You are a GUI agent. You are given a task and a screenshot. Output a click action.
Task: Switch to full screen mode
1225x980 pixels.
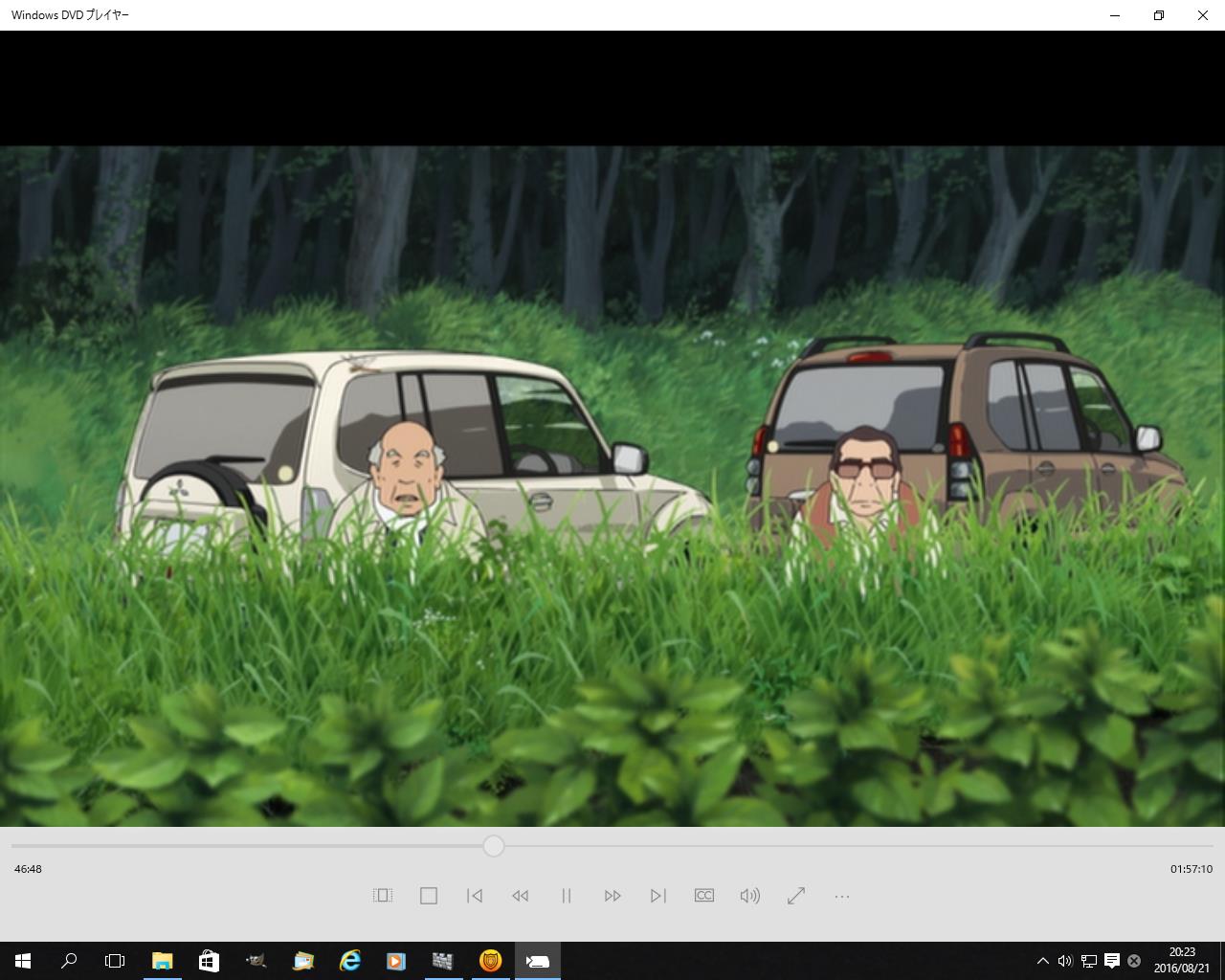point(796,896)
